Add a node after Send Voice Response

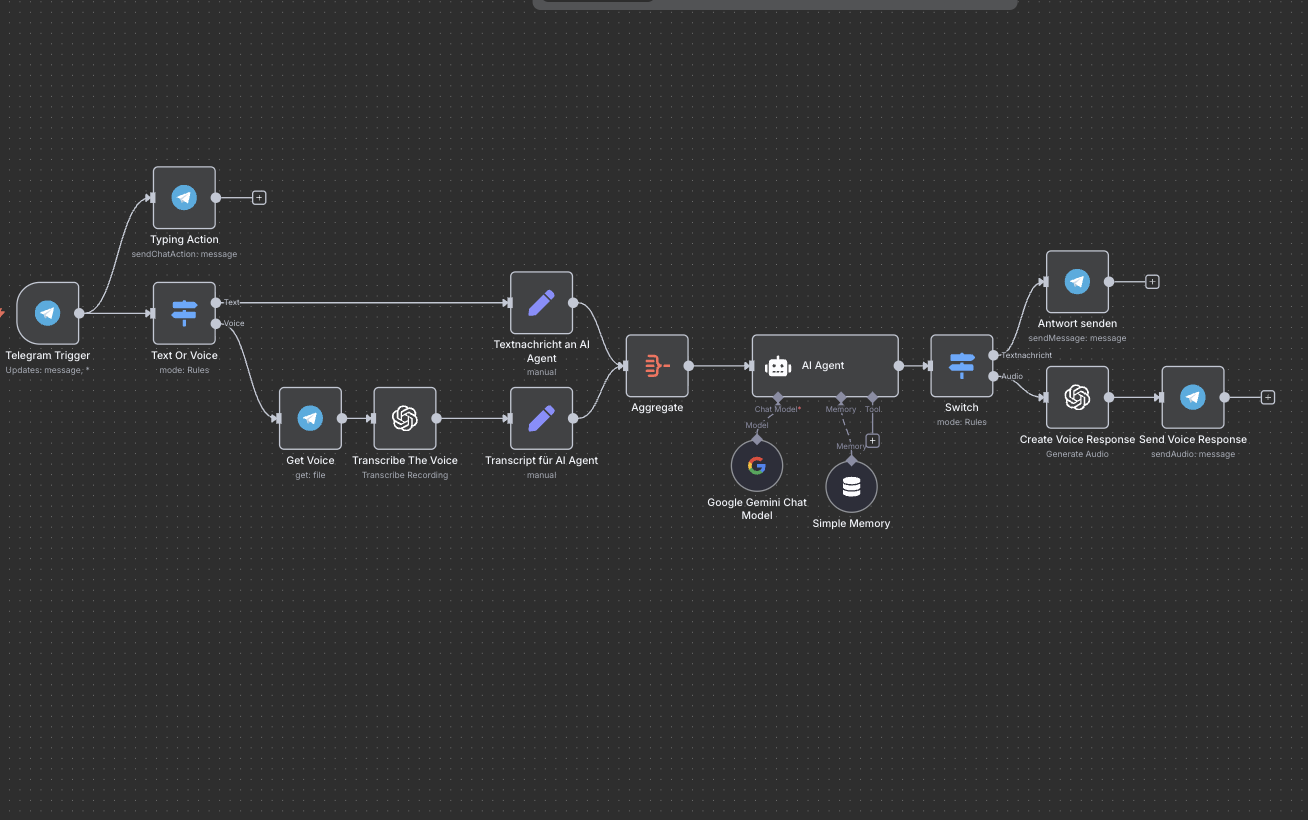(x=1268, y=397)
